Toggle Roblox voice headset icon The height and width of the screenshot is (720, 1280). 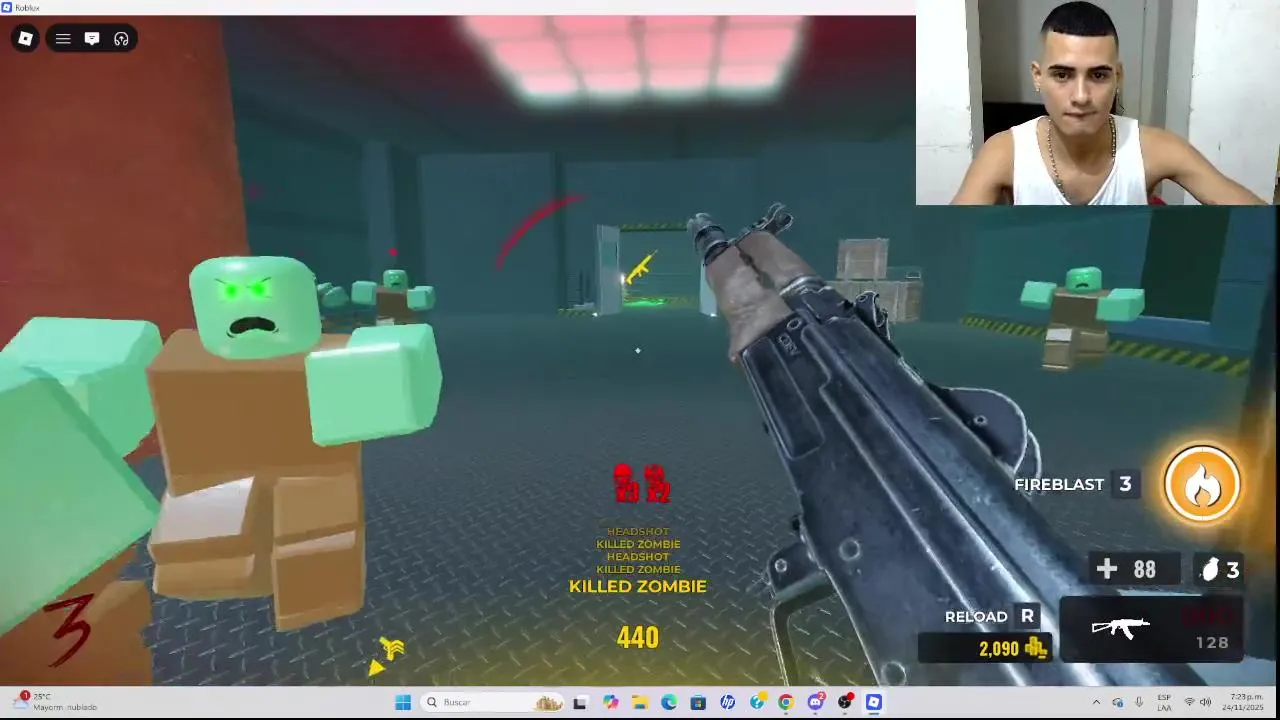[x=121, y=39]
